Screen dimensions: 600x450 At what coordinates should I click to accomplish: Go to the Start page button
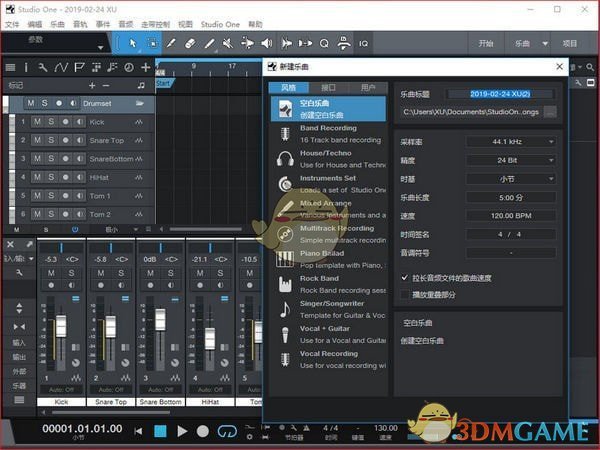(x=486, y=44)
